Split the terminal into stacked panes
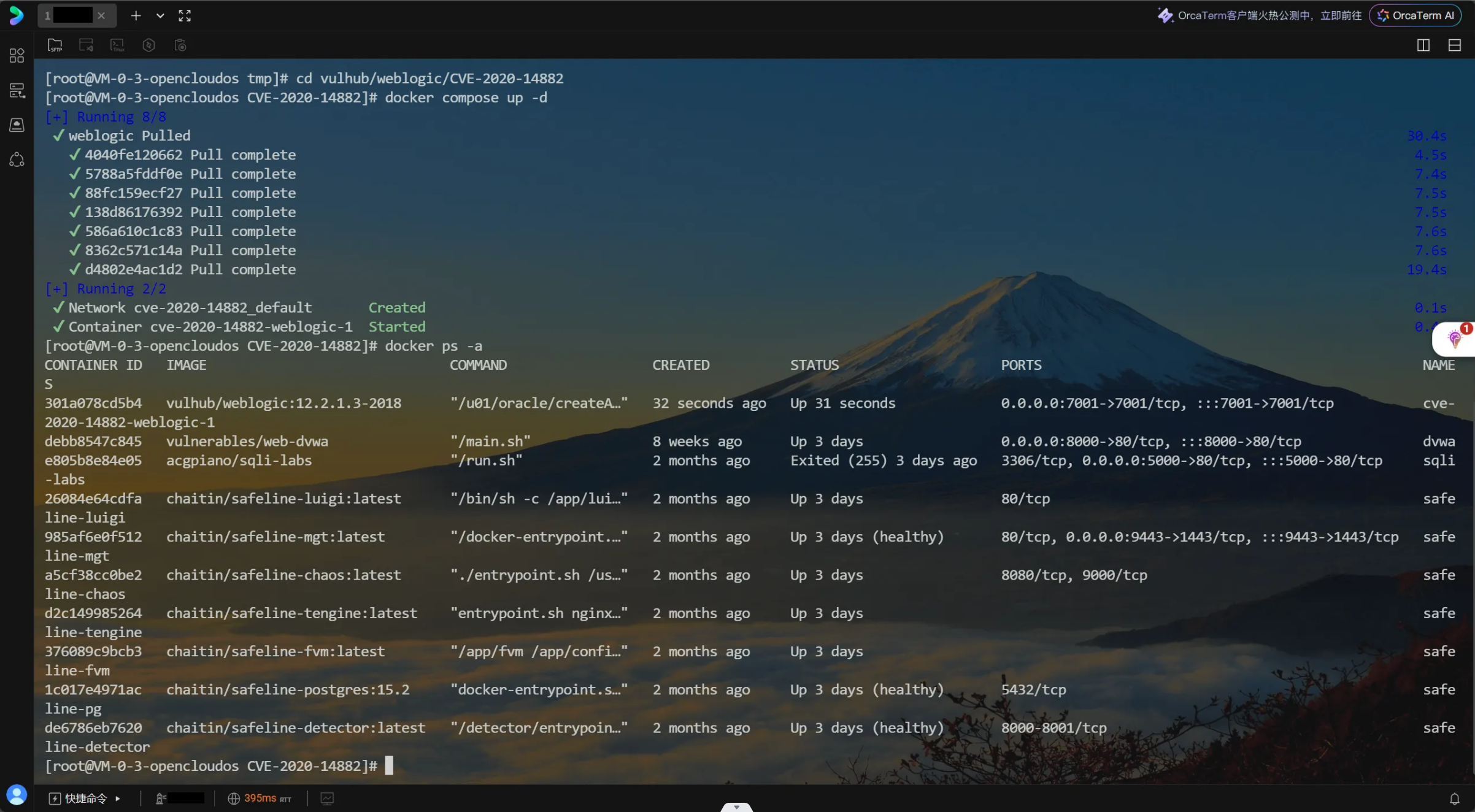The image size is (1475, 812). pos(1455,45)
